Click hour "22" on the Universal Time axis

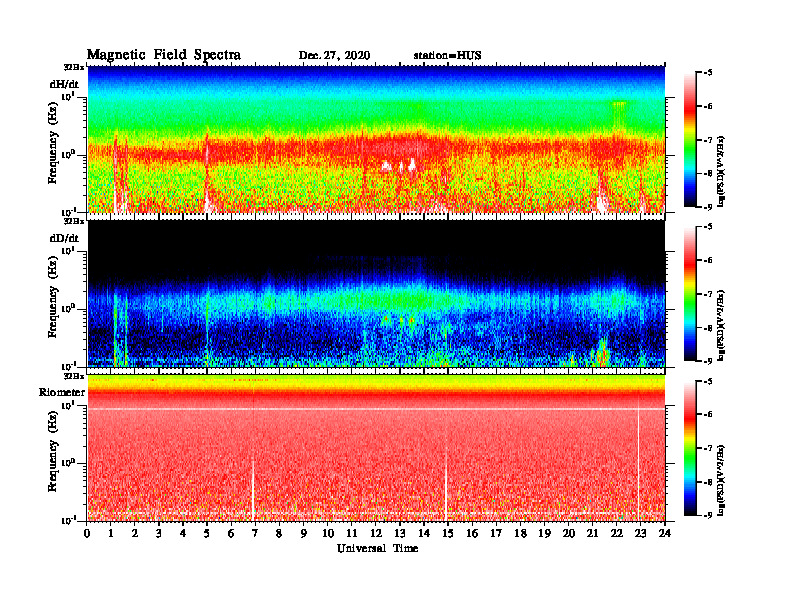click(616, 533)
